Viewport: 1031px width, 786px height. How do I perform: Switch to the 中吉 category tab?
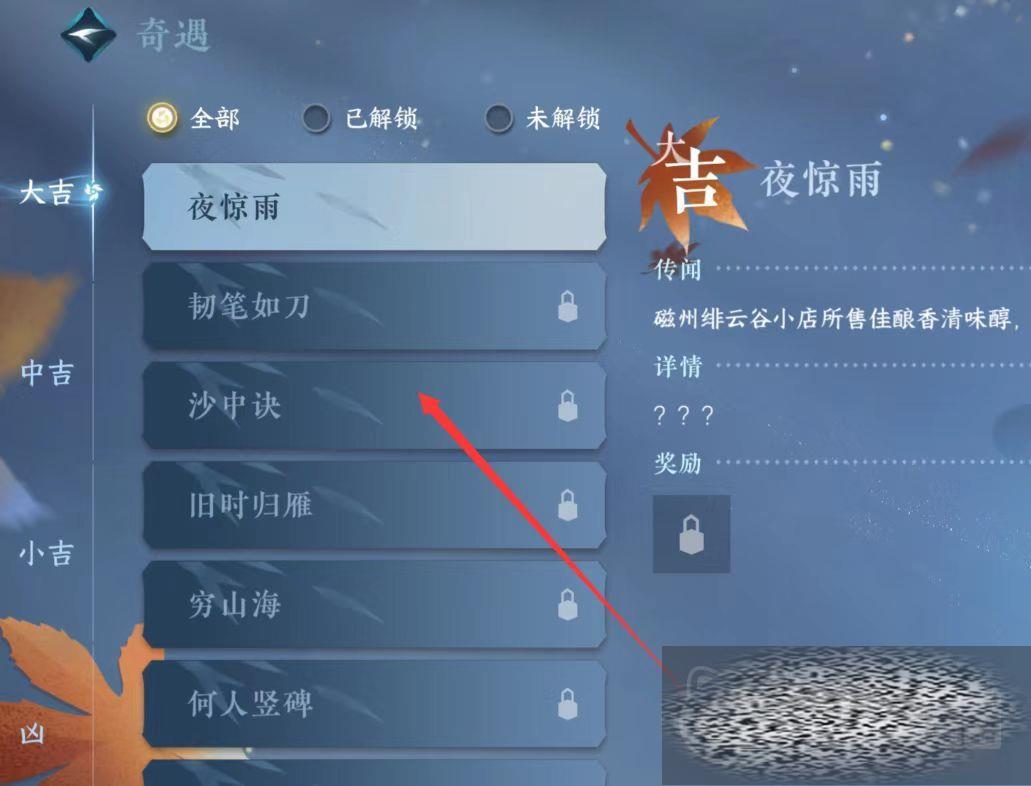click(x=46, y=373)
